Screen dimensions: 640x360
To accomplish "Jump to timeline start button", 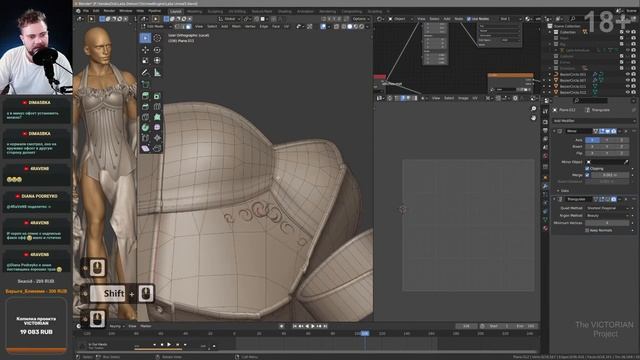I will 295,326.
